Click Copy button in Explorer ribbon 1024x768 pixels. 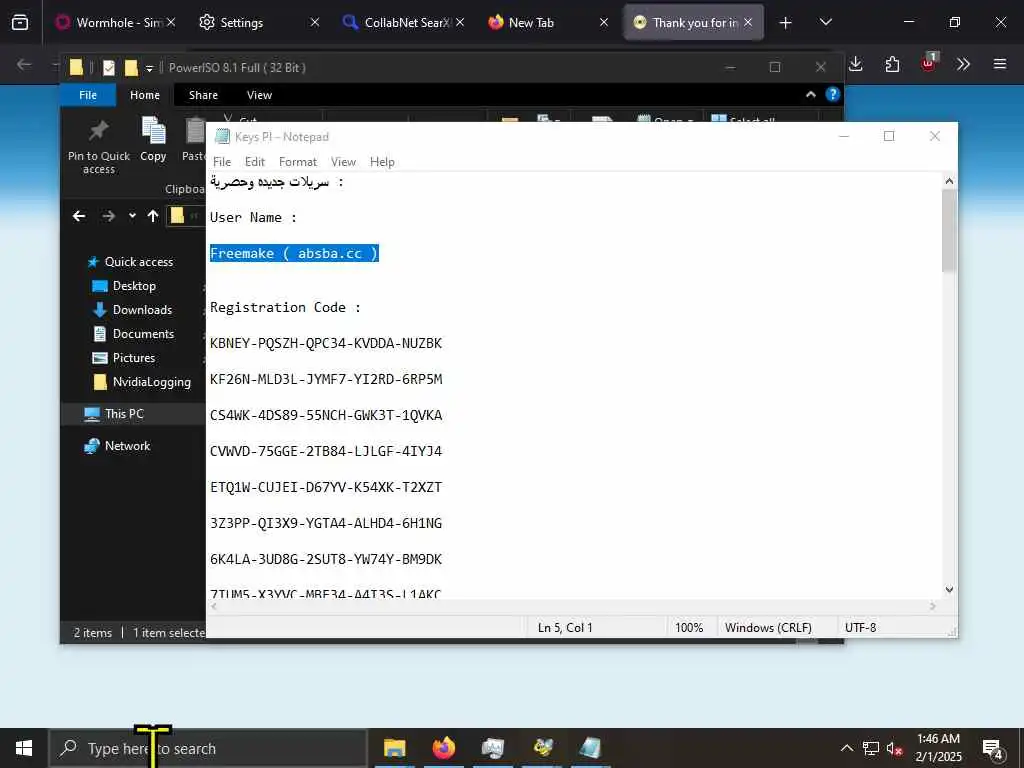point(153,139)
